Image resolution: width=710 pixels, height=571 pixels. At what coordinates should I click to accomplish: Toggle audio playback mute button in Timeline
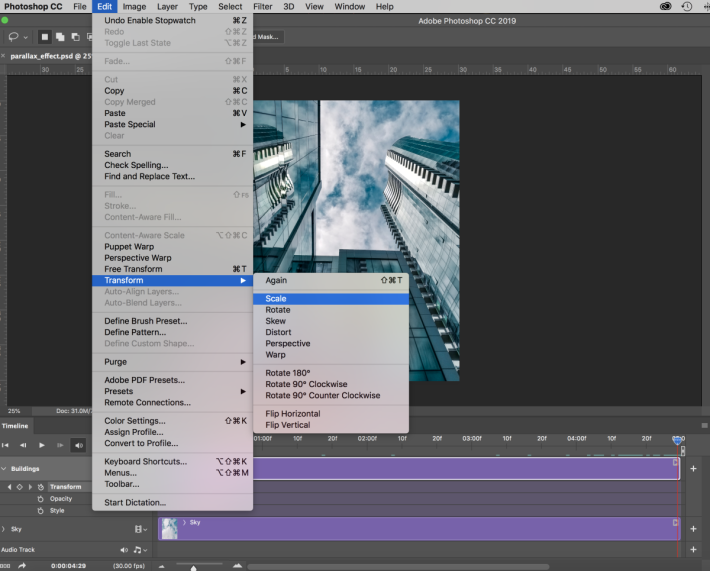click(79, 445)
